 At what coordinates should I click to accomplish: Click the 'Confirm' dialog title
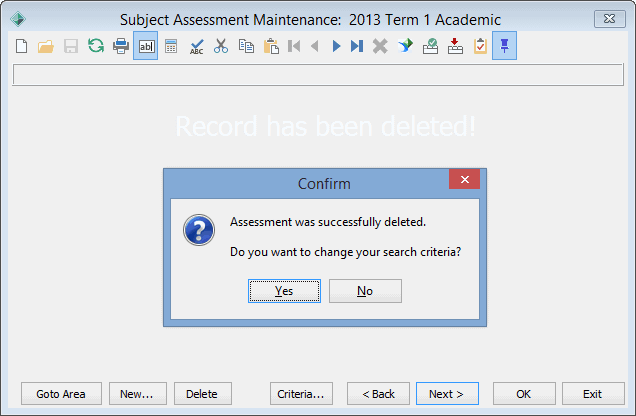pos(324,184)
